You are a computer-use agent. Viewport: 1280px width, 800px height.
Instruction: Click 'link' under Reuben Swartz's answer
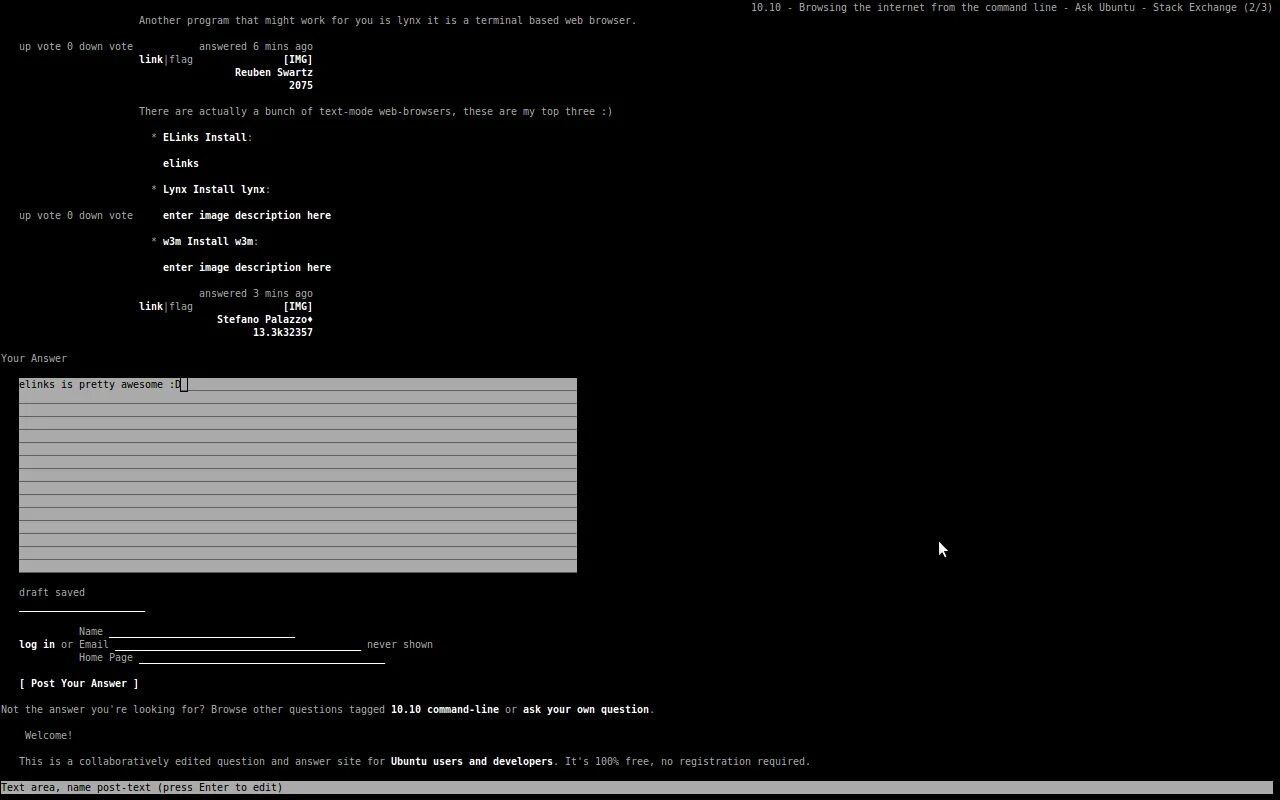[151, 59]
